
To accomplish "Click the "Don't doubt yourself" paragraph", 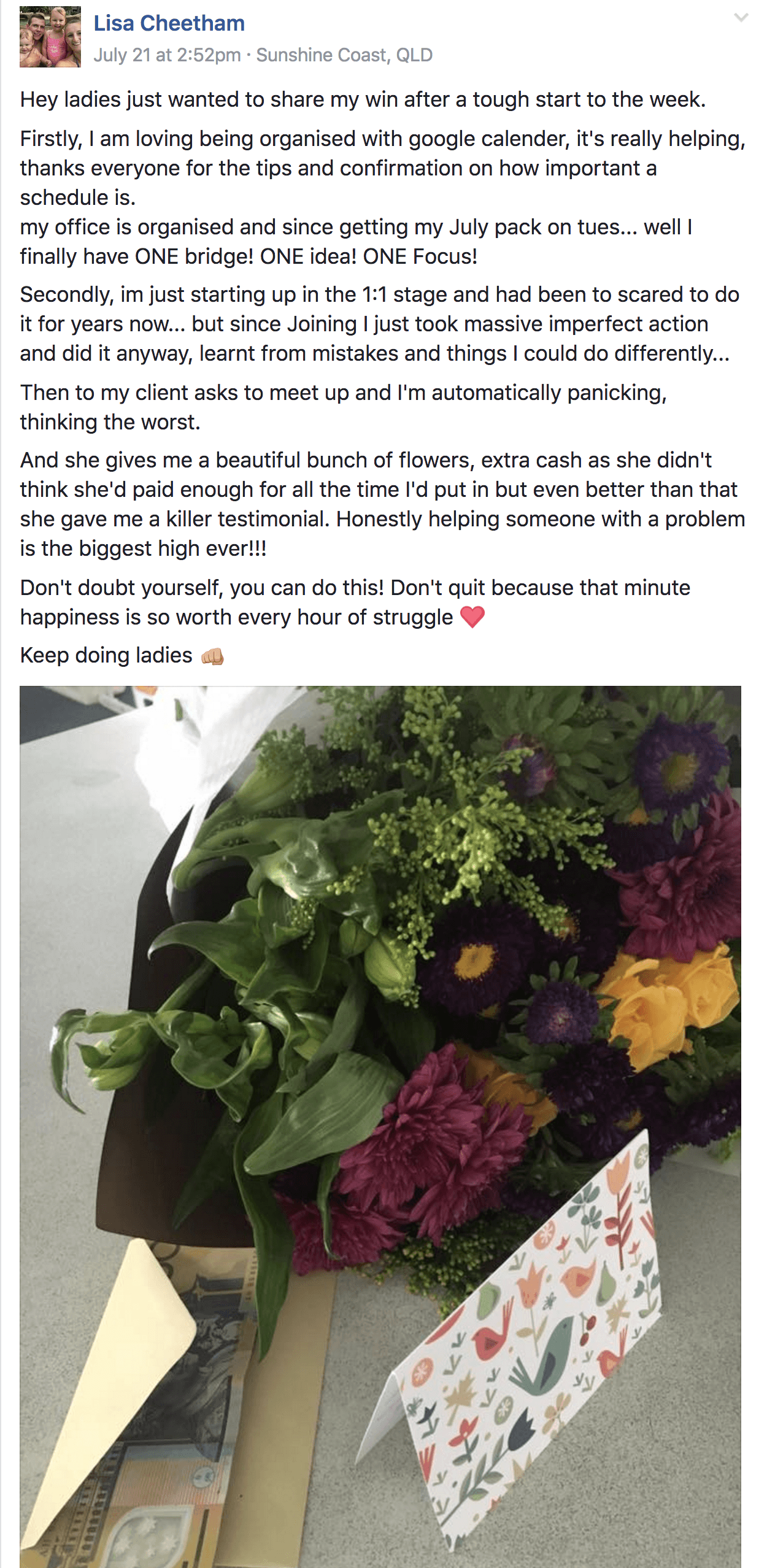I will [355, 602].
